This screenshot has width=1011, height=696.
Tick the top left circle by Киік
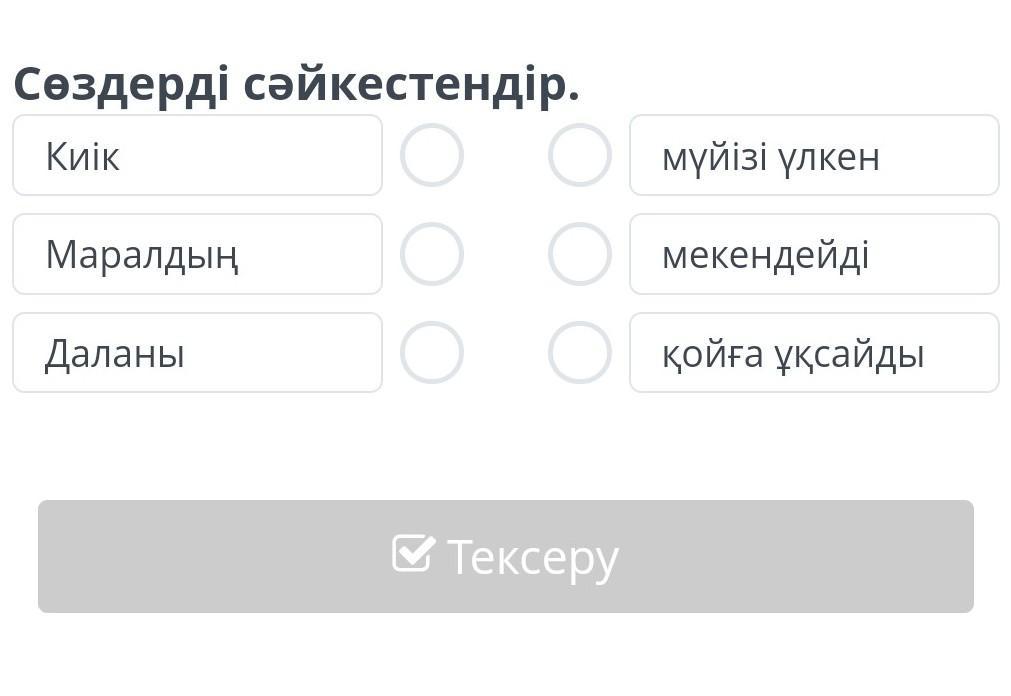pyautogui.click(x=431, y=155)
